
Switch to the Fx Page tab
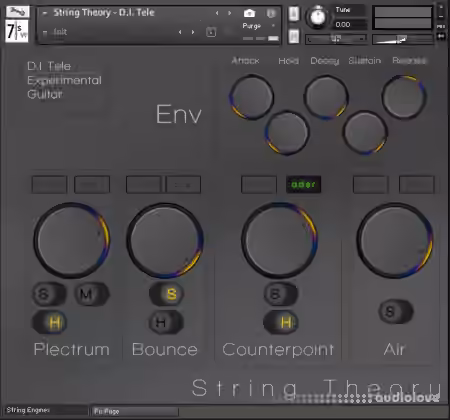[135, 411]
